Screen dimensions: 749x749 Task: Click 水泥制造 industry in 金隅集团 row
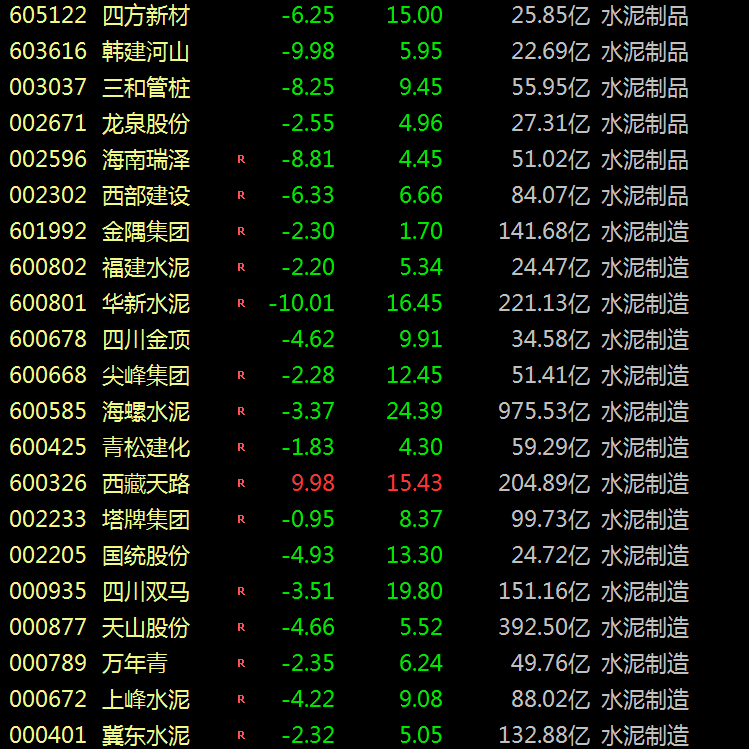(x=644, y=231)
